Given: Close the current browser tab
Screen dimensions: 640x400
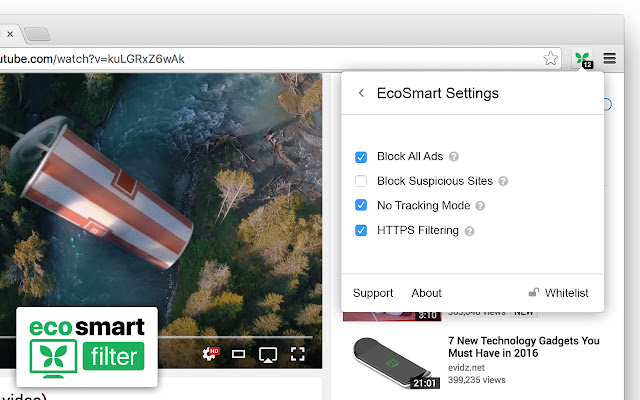Looking at the screenshot, I should point(10,34).
